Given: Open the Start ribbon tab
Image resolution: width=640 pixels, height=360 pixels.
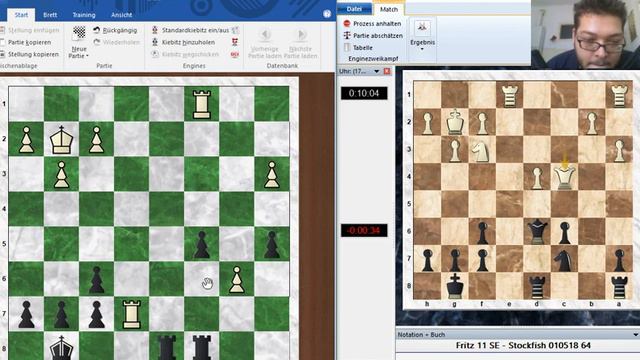Looking at the screenshot, I should tap(21, 15).
